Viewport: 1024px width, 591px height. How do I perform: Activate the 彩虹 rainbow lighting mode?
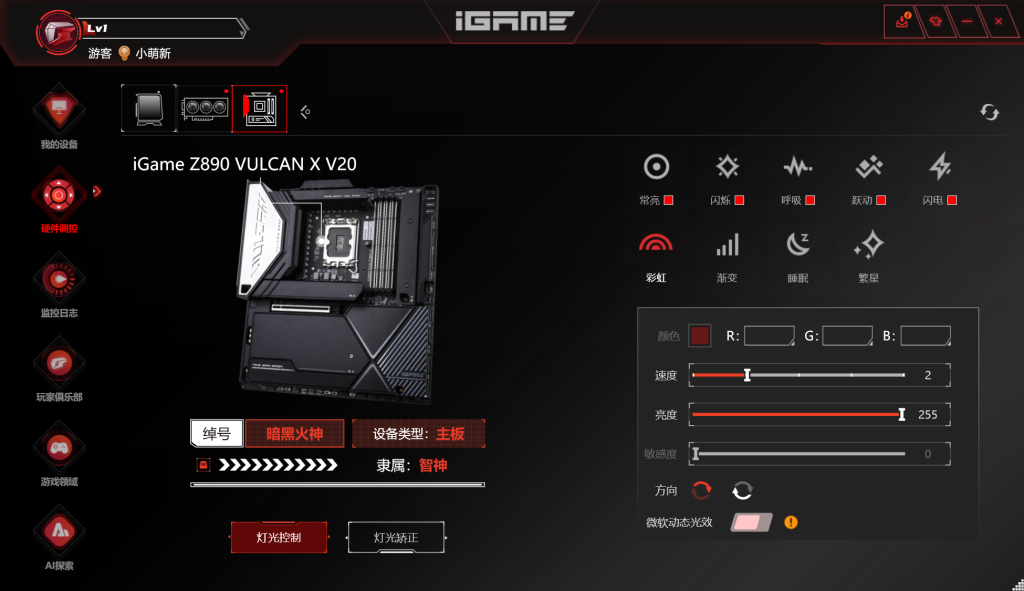656,244
